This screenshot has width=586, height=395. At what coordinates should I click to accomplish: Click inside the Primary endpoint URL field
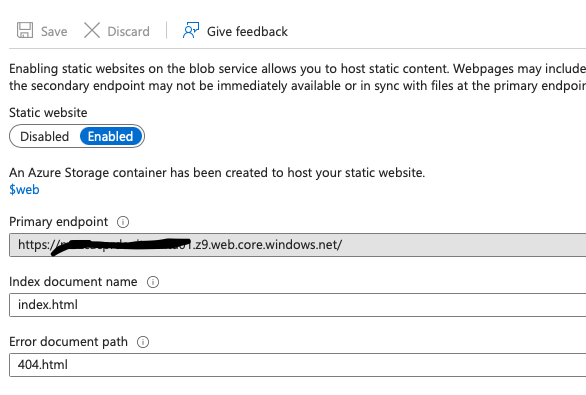[297, 245]
